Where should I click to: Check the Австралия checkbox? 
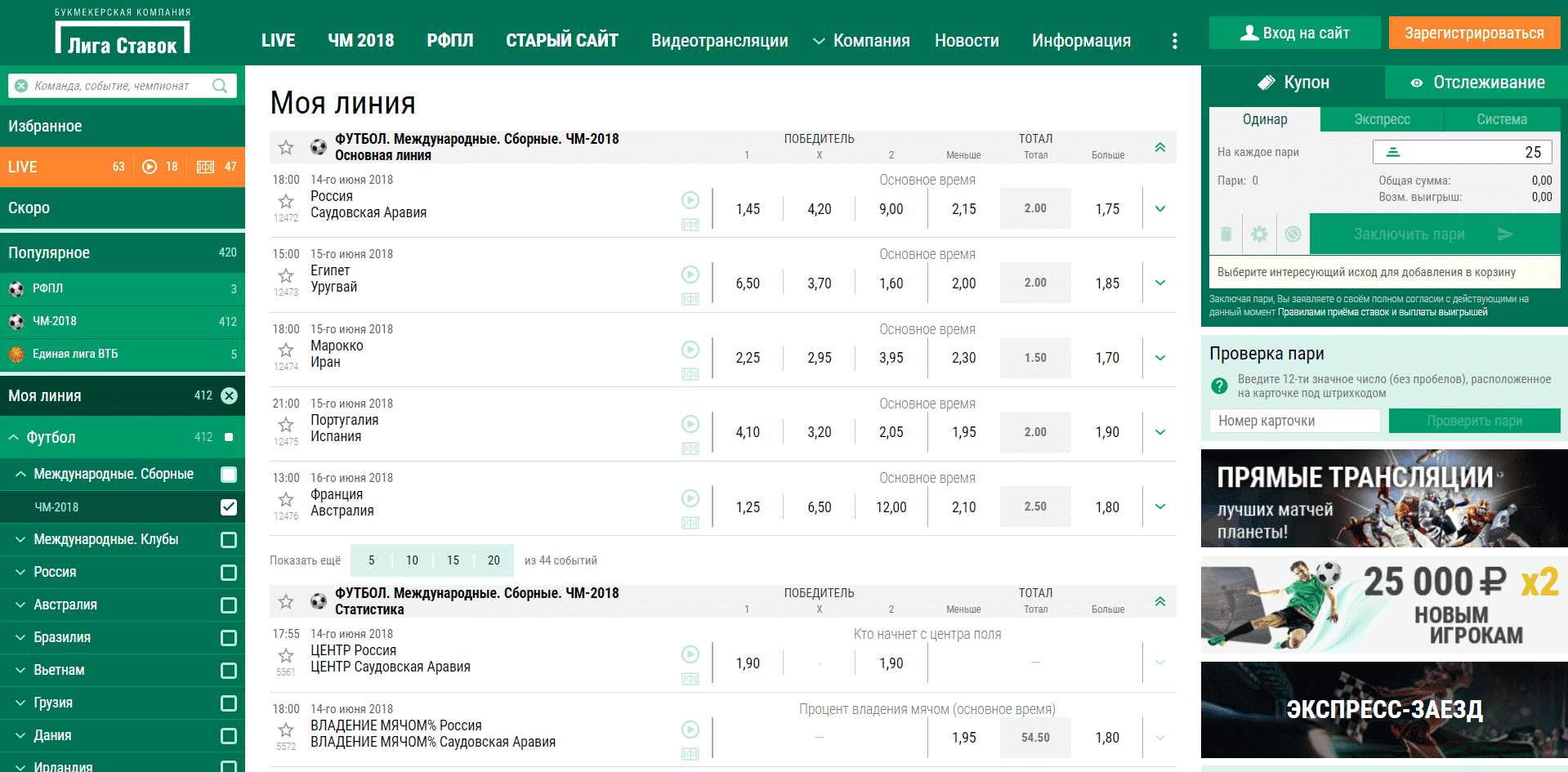[x=229, y=605]
